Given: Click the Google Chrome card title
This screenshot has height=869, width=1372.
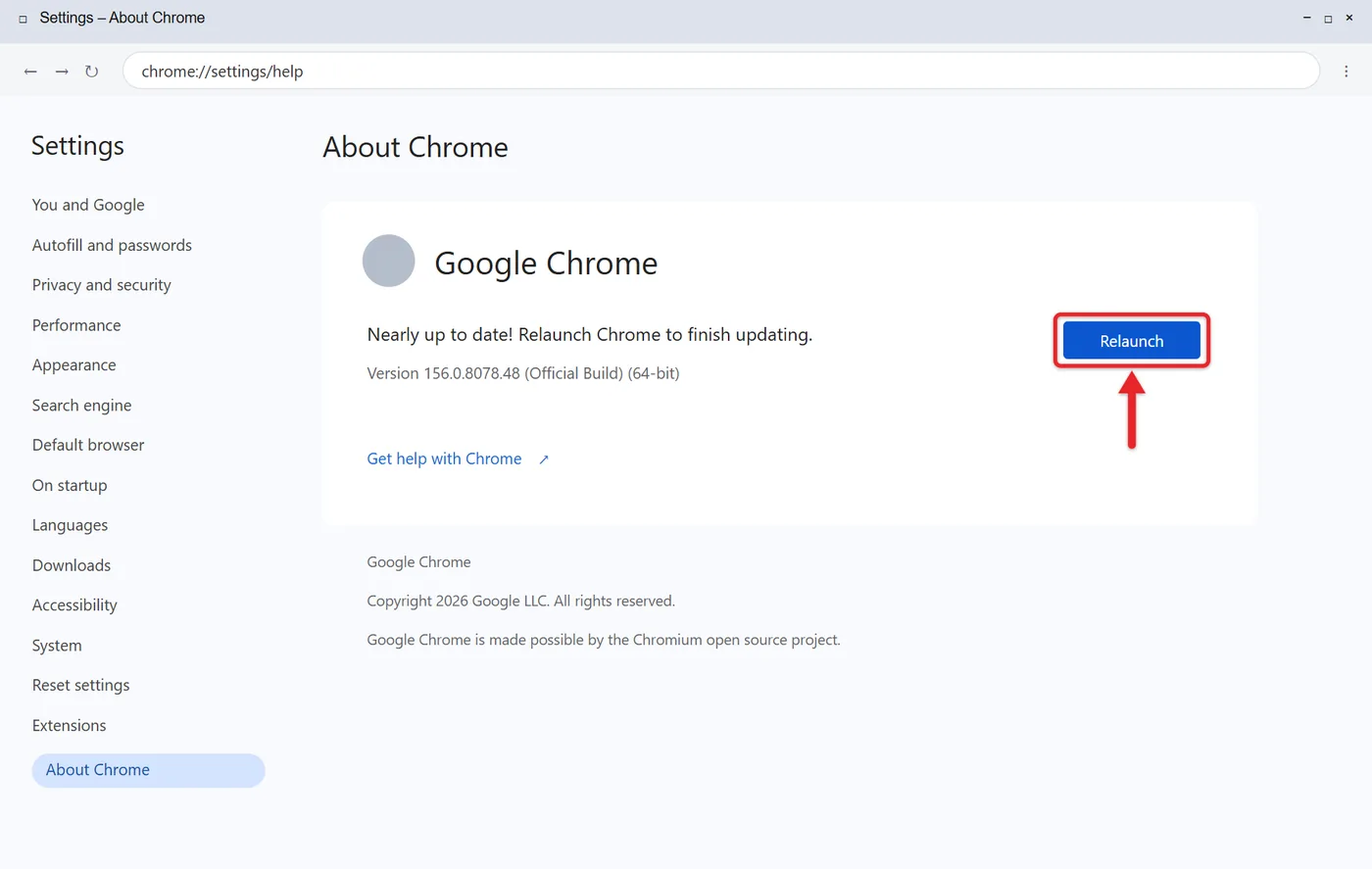Looking at the screenshot, I should click(546, 263).
